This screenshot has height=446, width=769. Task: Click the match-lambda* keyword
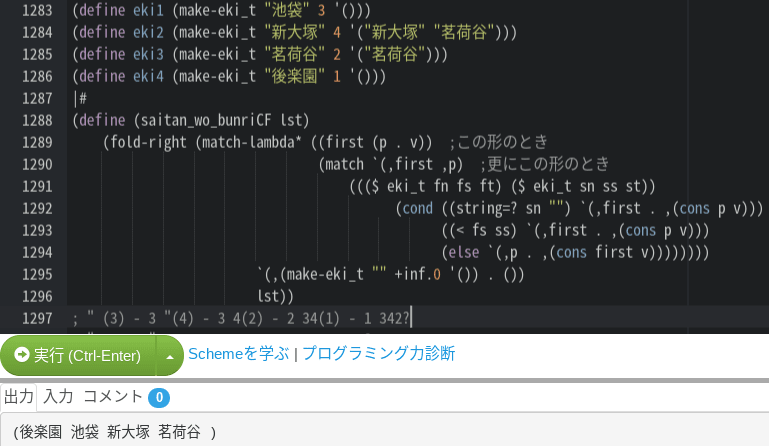252,142
